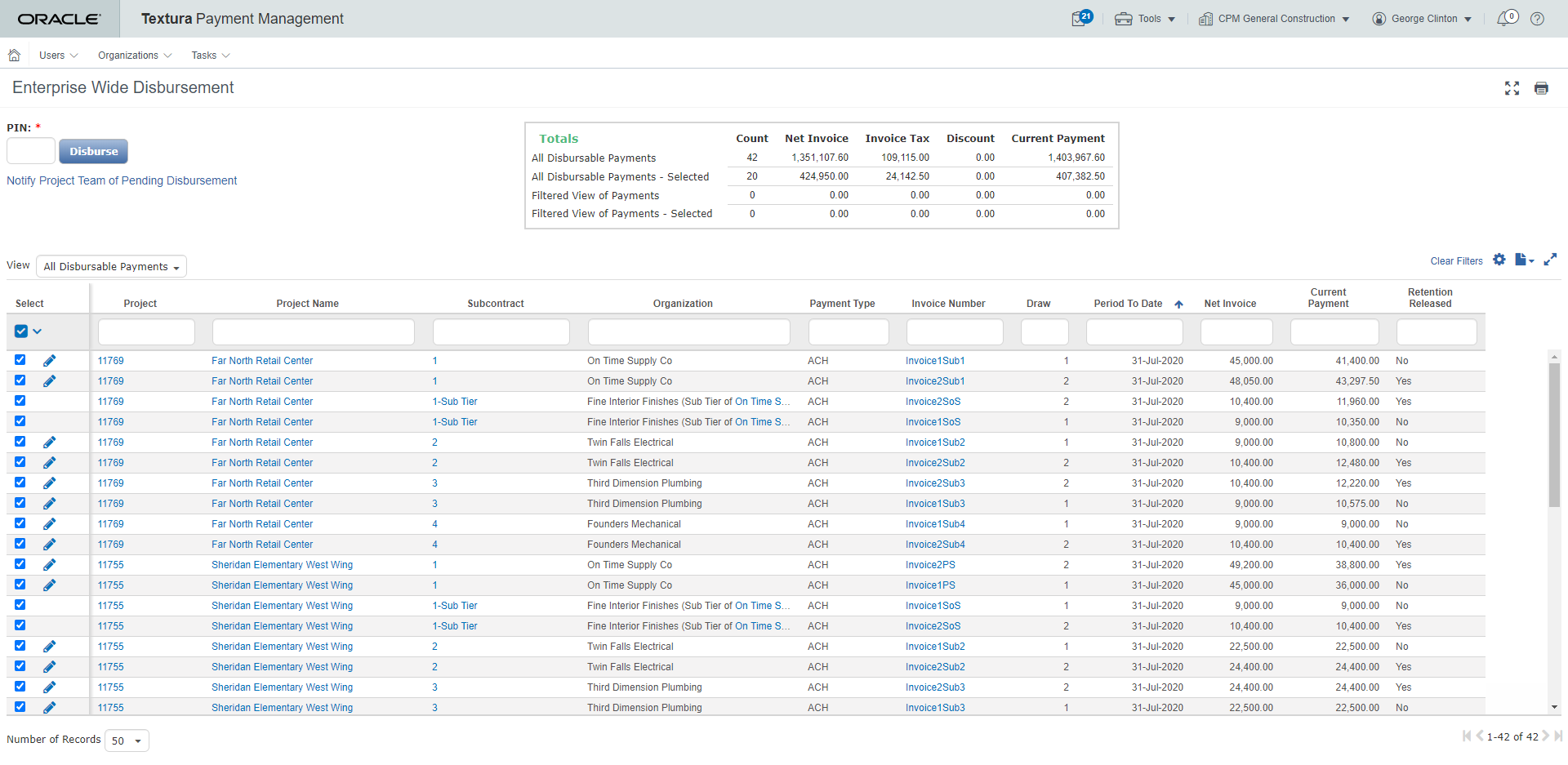This screenshot has width=1568, height=765.
Task: Edit the Invoice2Sub1 row with pencil icon
Action: coord(49,381)
